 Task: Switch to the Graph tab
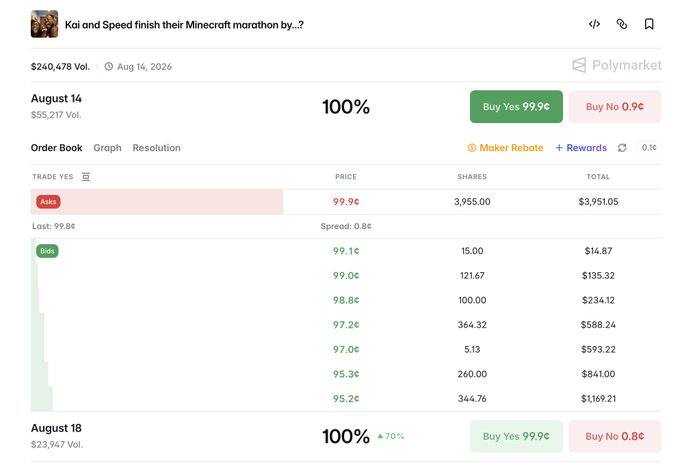(107, 148)
